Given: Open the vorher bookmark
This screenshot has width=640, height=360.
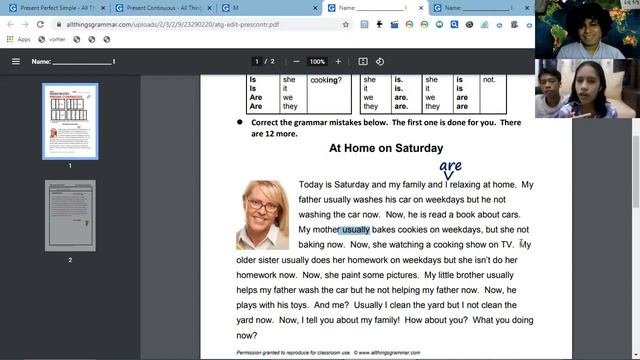Looking at the screenshot, I should [x=52, y=39].
